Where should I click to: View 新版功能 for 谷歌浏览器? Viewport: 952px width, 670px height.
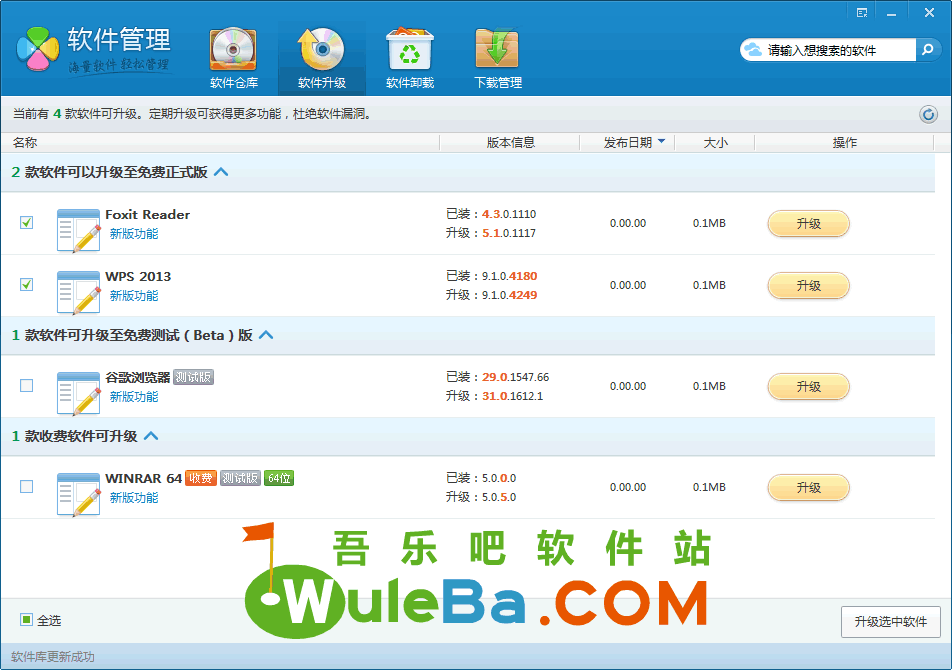click(x=134, y=396)
